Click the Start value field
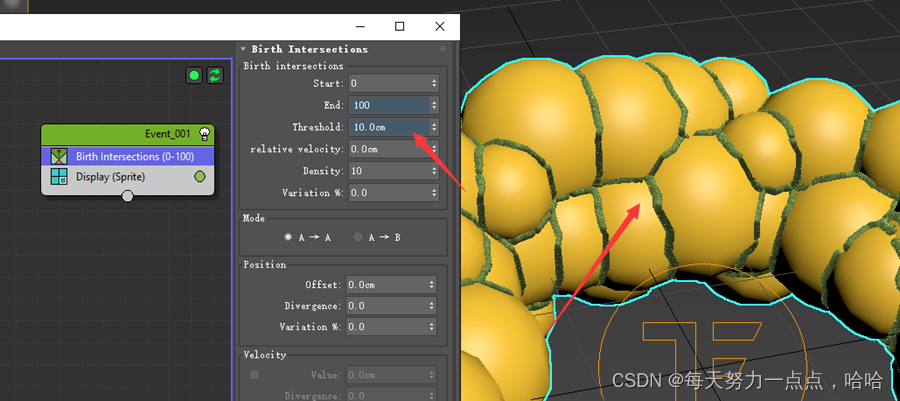Image resolution: width=900 pixels, height=401 pixels. pos(389,83)
